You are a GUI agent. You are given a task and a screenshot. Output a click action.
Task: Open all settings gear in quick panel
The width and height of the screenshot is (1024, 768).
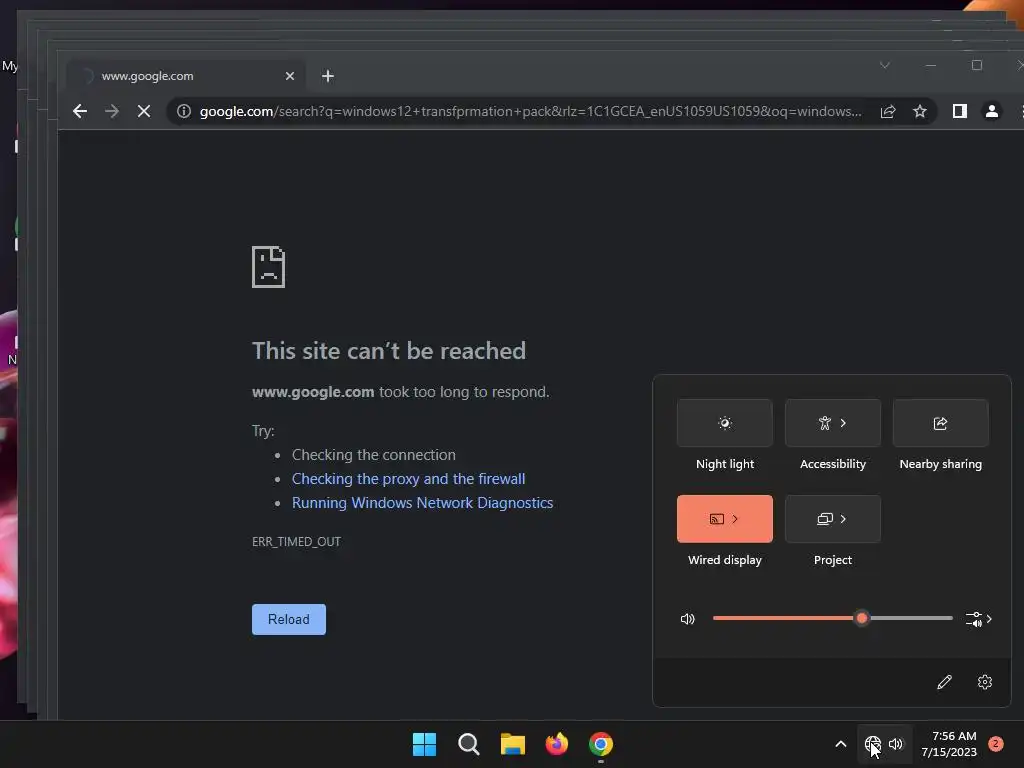click(985, 682)
